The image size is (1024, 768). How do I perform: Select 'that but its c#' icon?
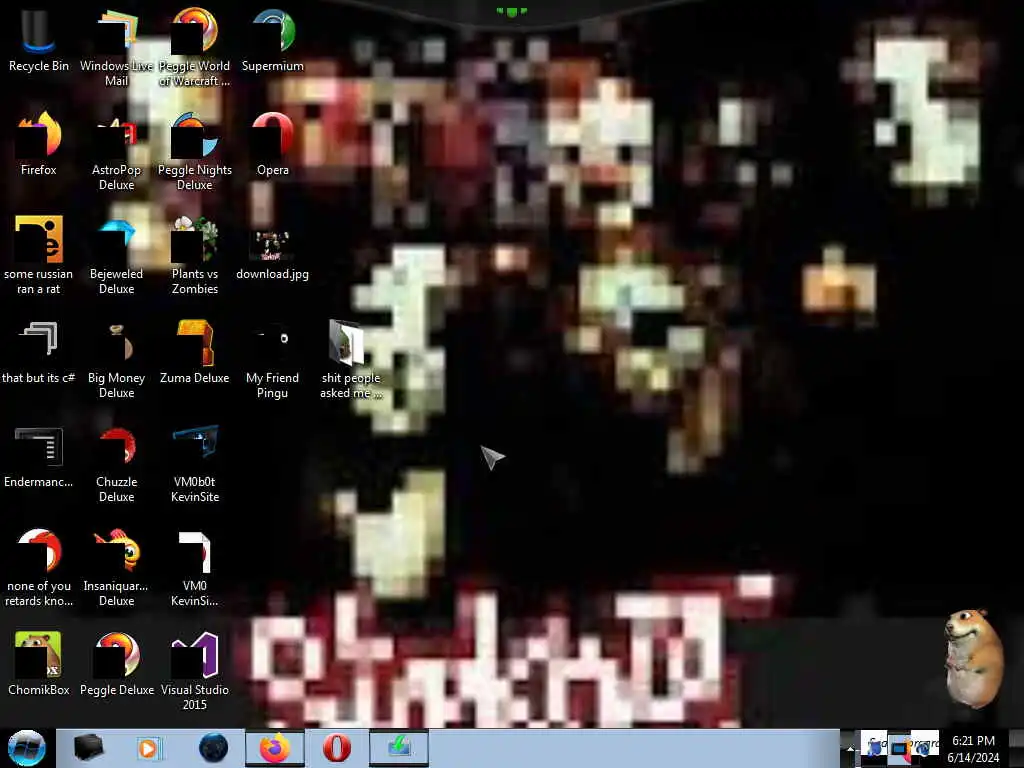click(x=39, y=352)
